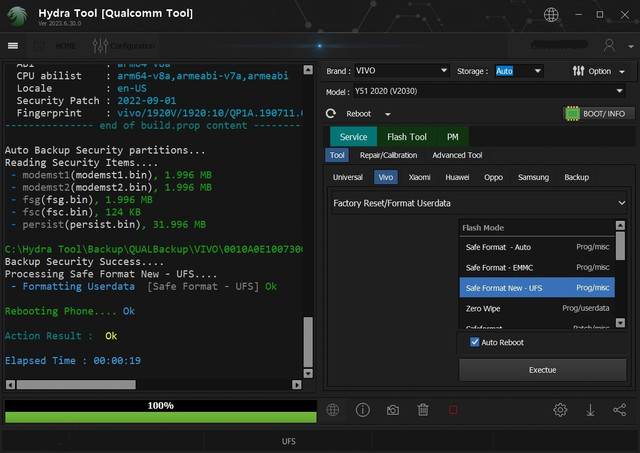Click the 100% progress bar
This screenshot has width=640, height=453.
pos(160,411)
